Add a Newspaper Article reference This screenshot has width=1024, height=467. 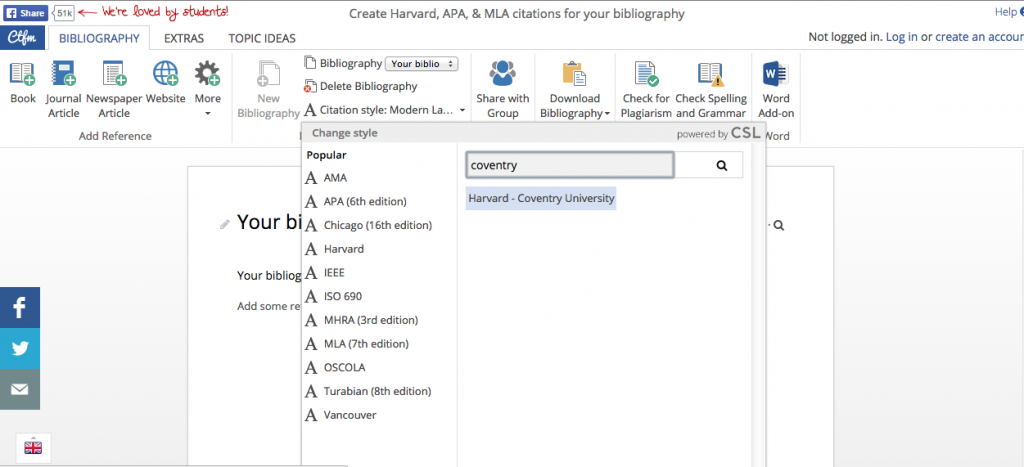point(114,89)
